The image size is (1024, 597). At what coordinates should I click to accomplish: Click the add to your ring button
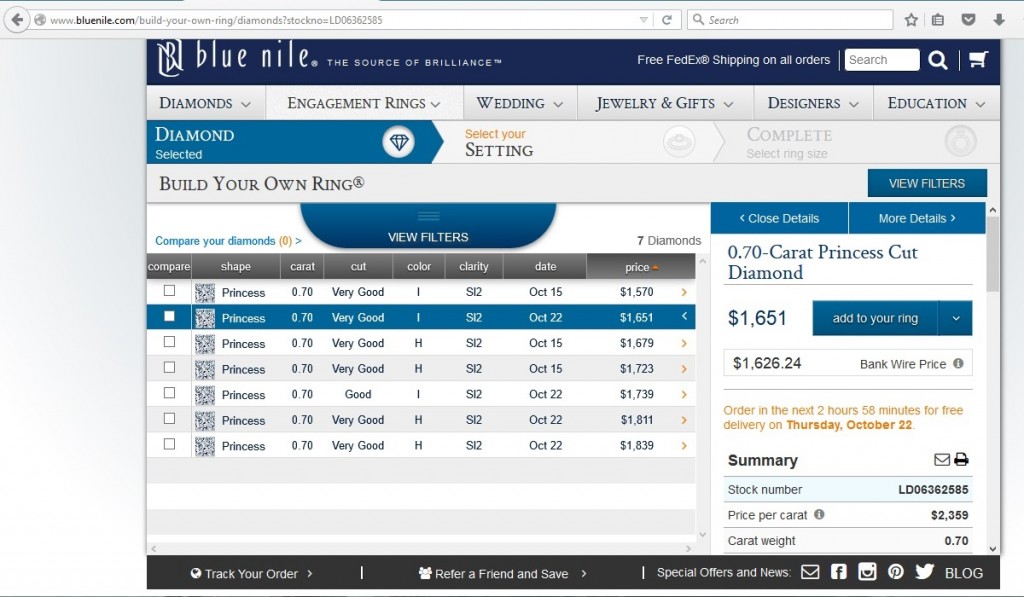pos(875,318)
